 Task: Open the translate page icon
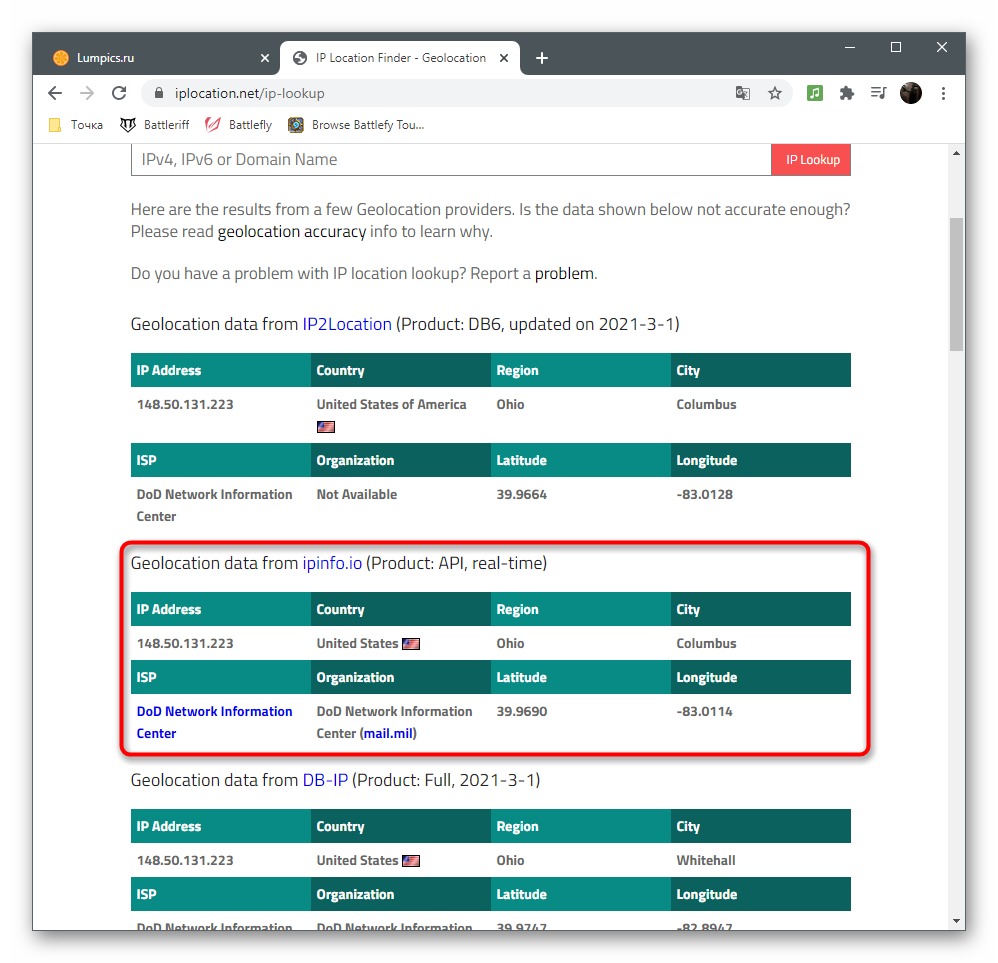click(x=743, y=94)
